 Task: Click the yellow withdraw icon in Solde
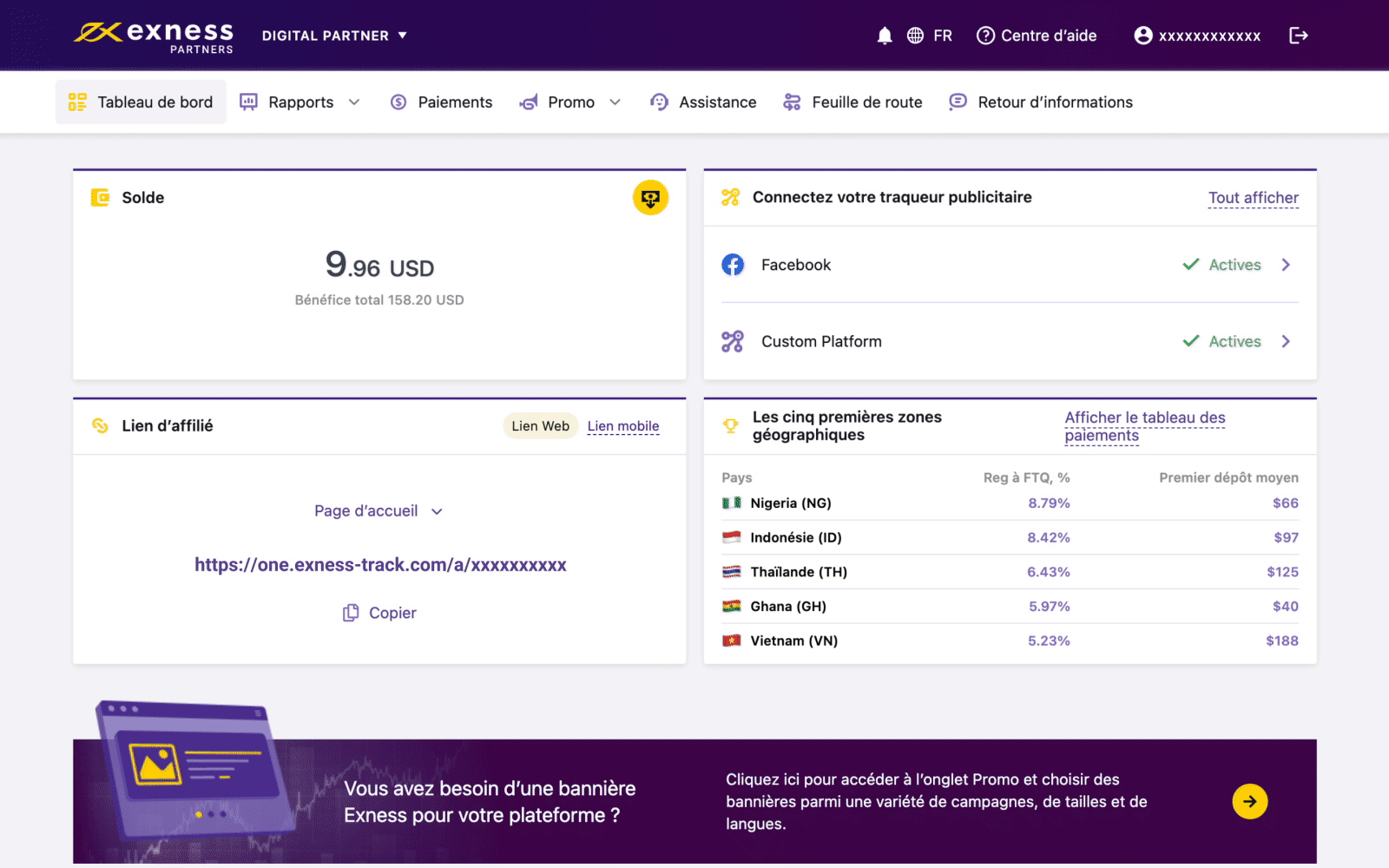(x=650, y=198)
